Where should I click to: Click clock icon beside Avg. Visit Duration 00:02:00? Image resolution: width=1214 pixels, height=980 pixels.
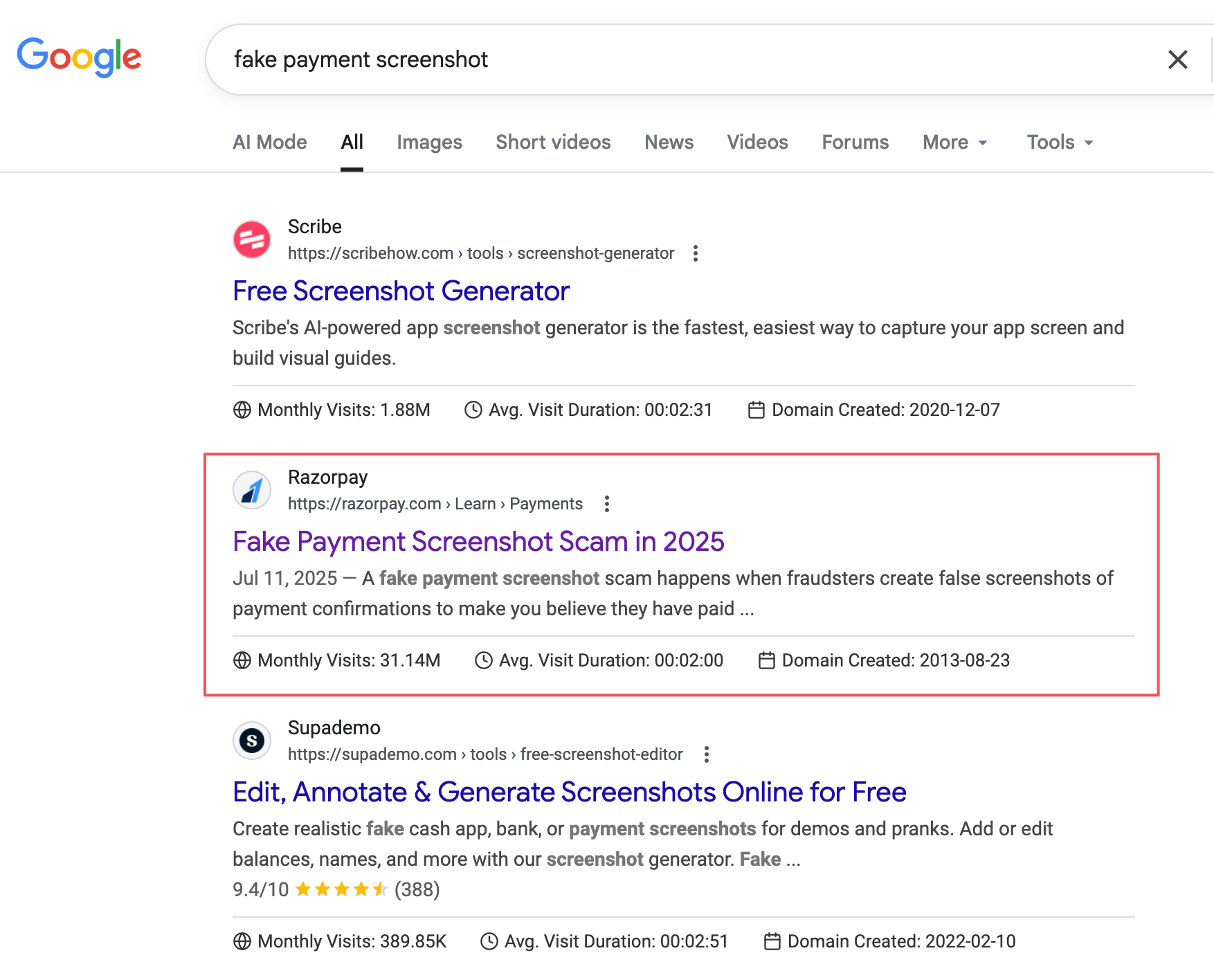pos(484,660)
